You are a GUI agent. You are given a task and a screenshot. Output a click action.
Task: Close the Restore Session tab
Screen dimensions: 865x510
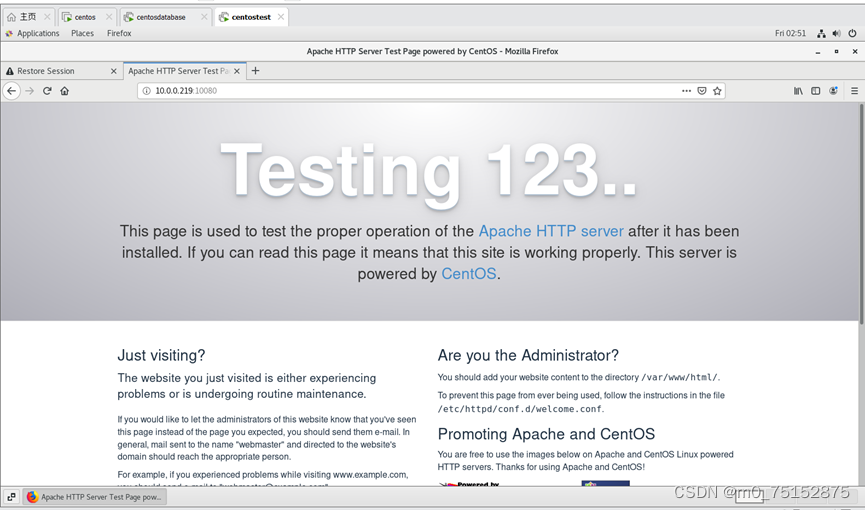pos(114,71)
